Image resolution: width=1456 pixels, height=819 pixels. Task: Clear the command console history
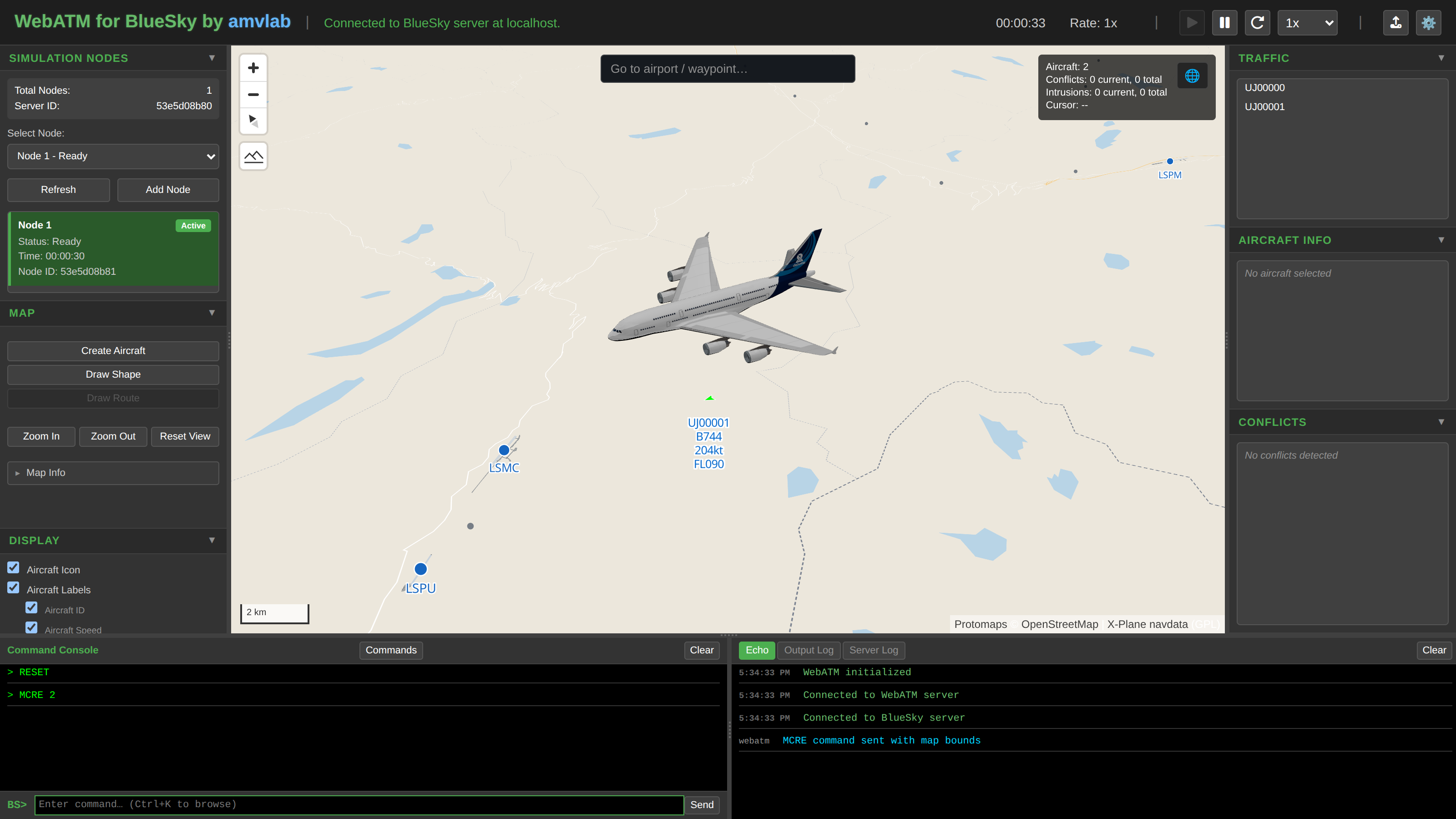[702, 650]
